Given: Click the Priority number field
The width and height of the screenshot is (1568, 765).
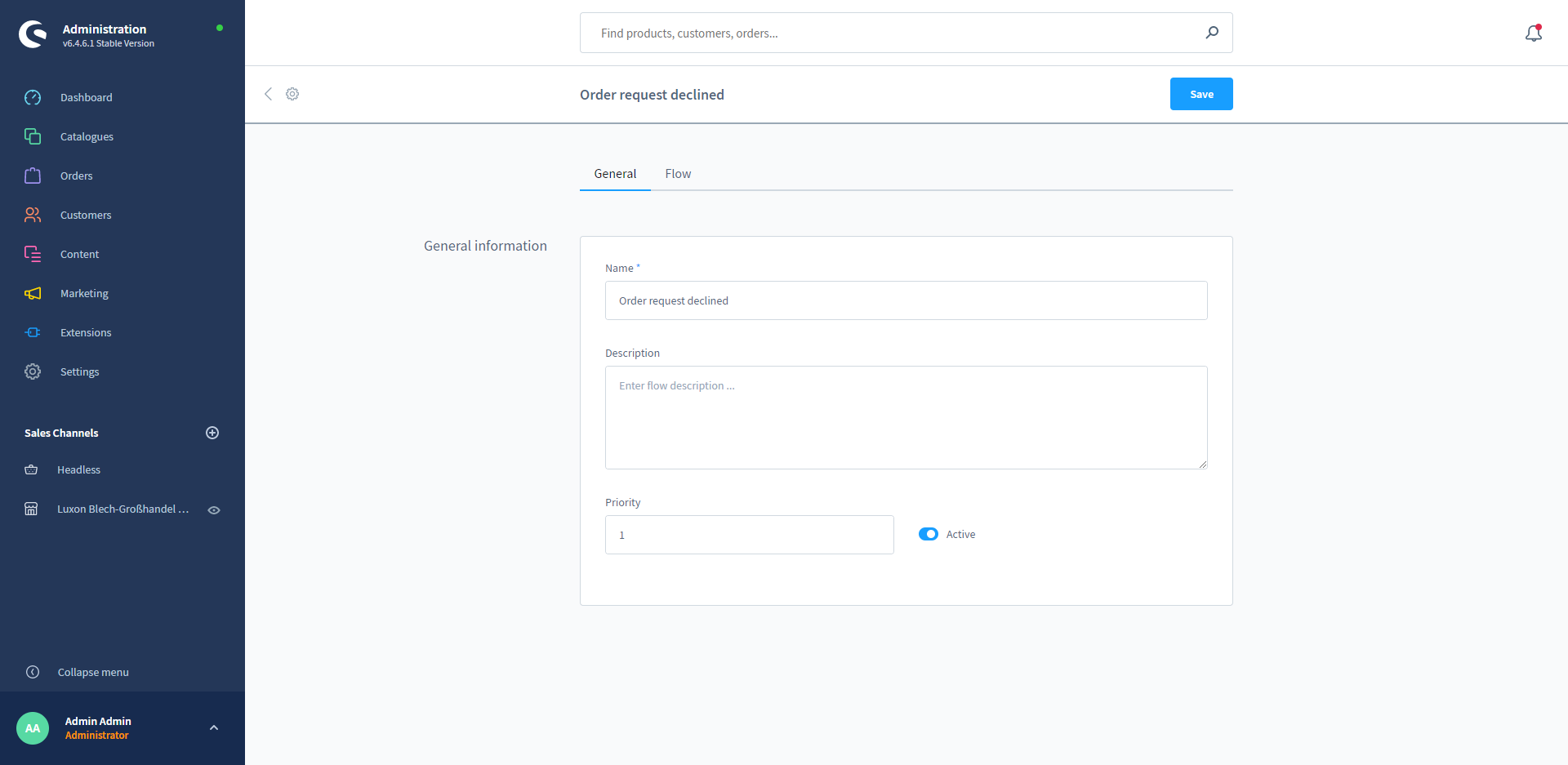Looking at the screenshot, I should 749,535.
